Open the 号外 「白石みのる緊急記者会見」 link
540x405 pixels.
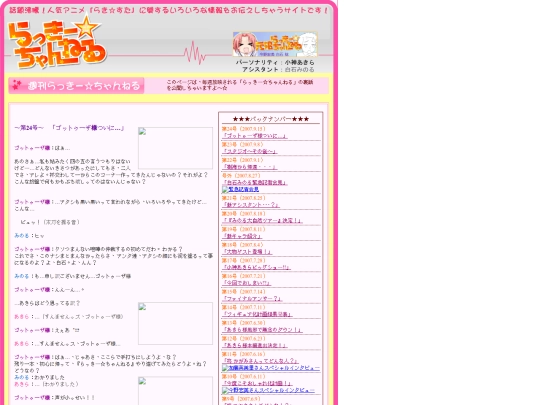[x=255, y=182]
